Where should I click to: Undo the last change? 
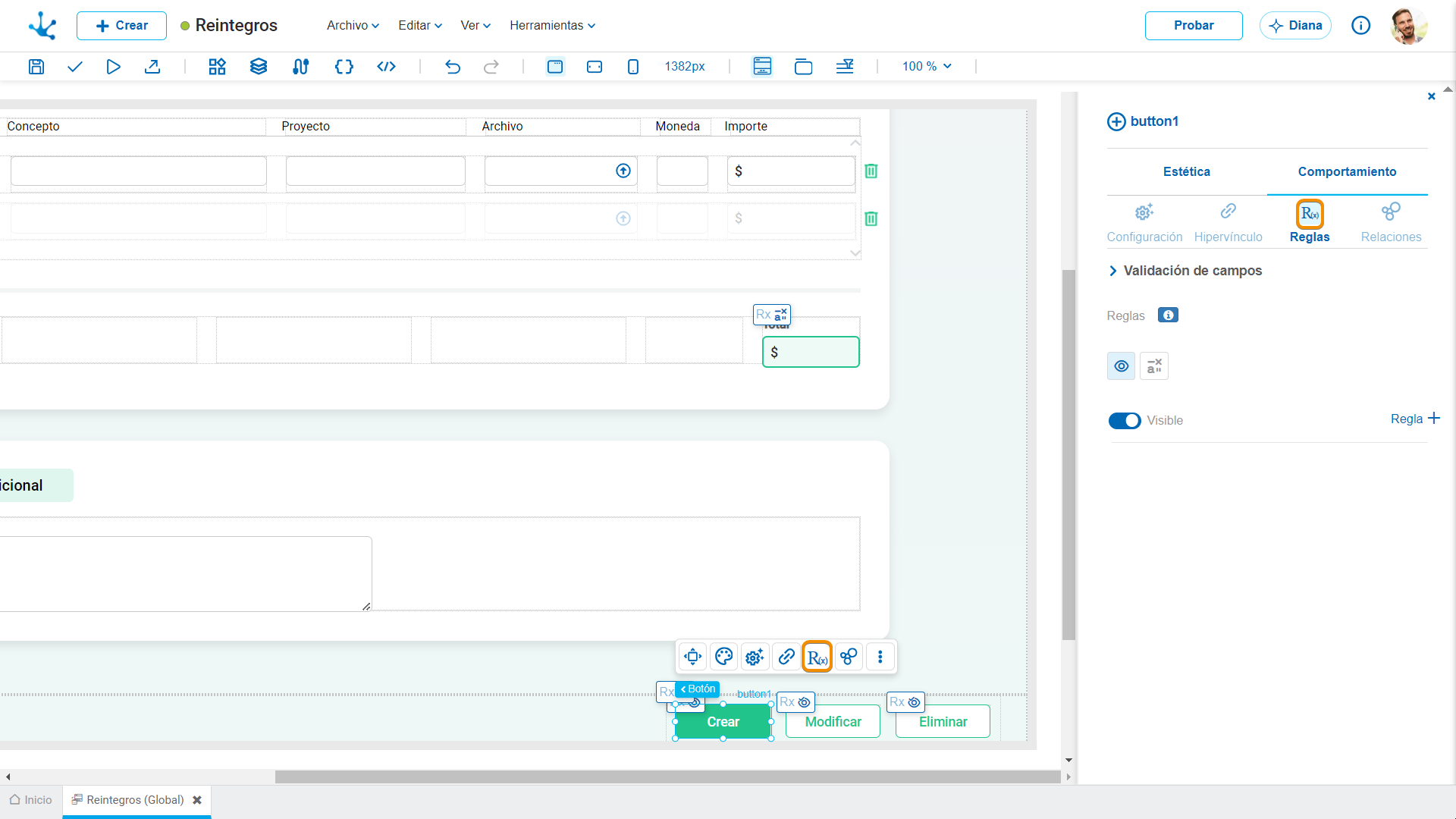(453, 67)
